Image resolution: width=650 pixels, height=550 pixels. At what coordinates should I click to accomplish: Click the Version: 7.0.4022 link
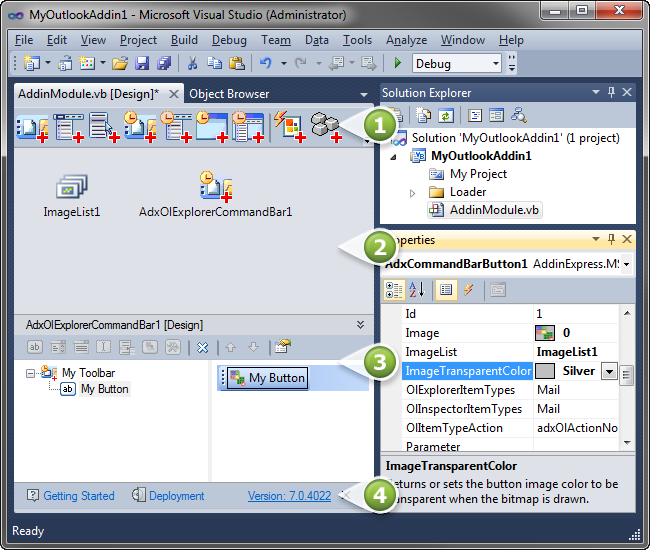click(x=289, y=496)
